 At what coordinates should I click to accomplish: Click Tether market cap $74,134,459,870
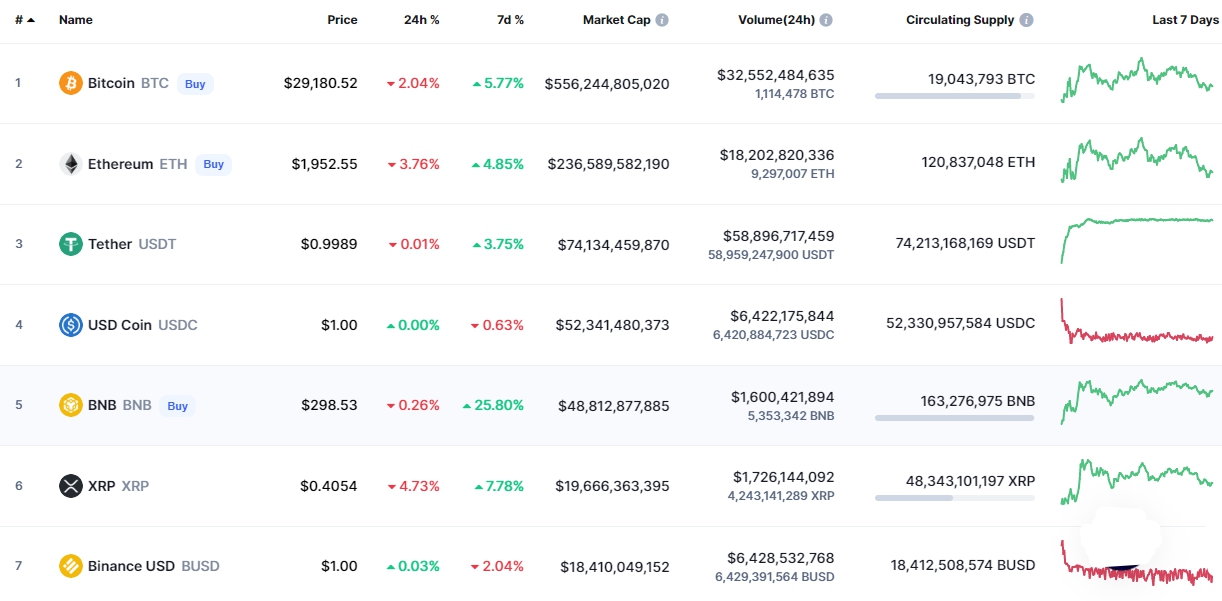(x=614, y=245)
